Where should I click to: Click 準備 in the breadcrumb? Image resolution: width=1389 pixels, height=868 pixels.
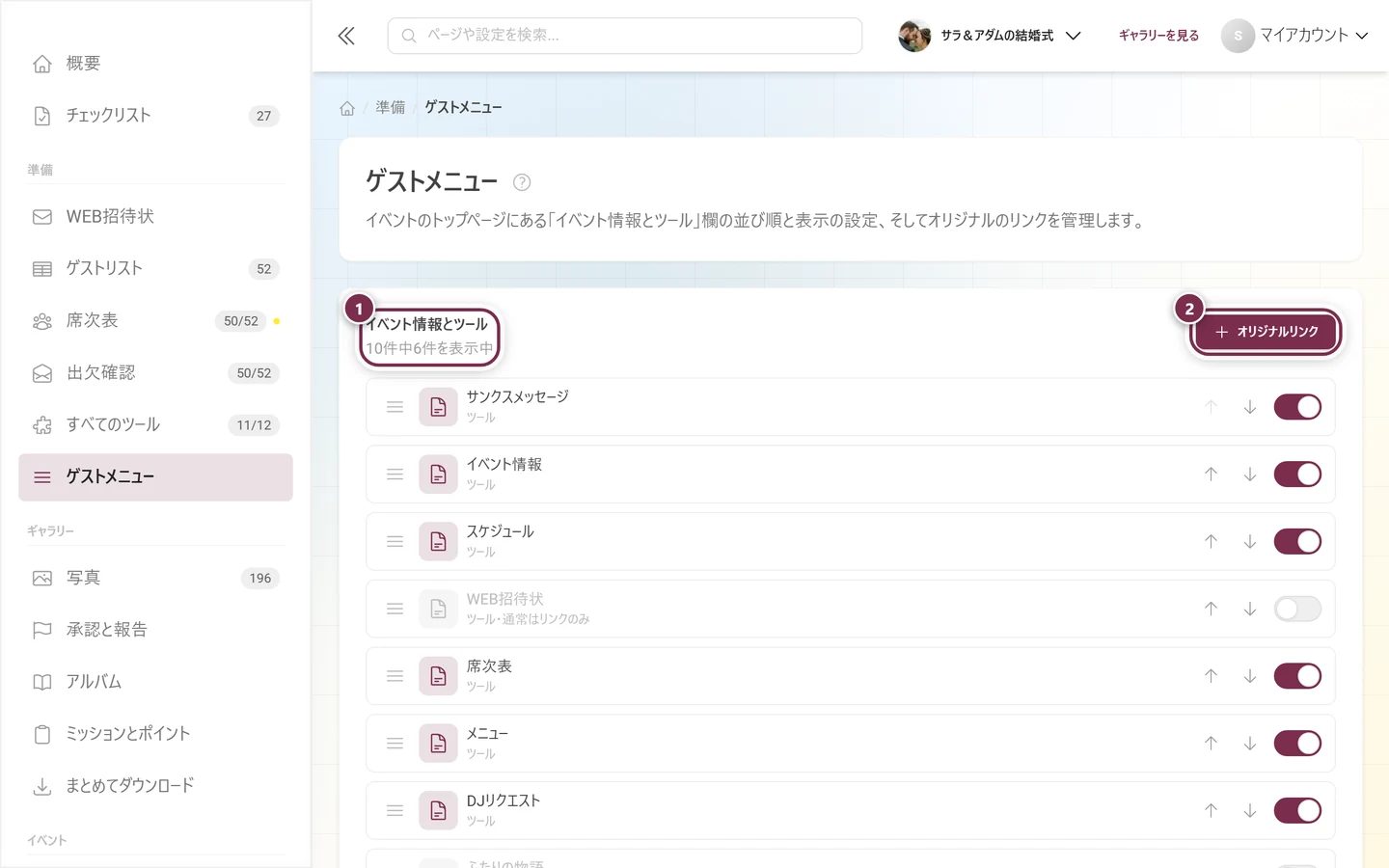pos(391,108)
